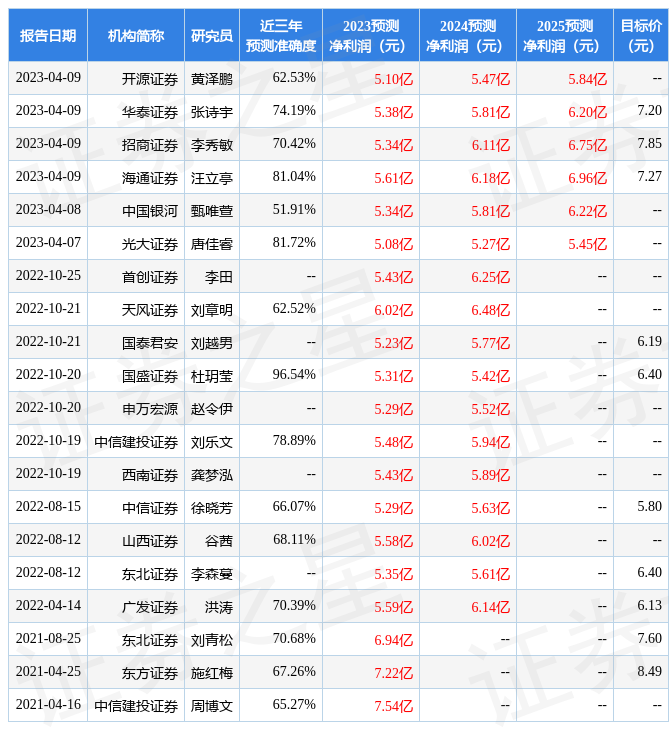Click analyst name 刘越男
Screen dimensions: 669x730
(x=212, y=343)
